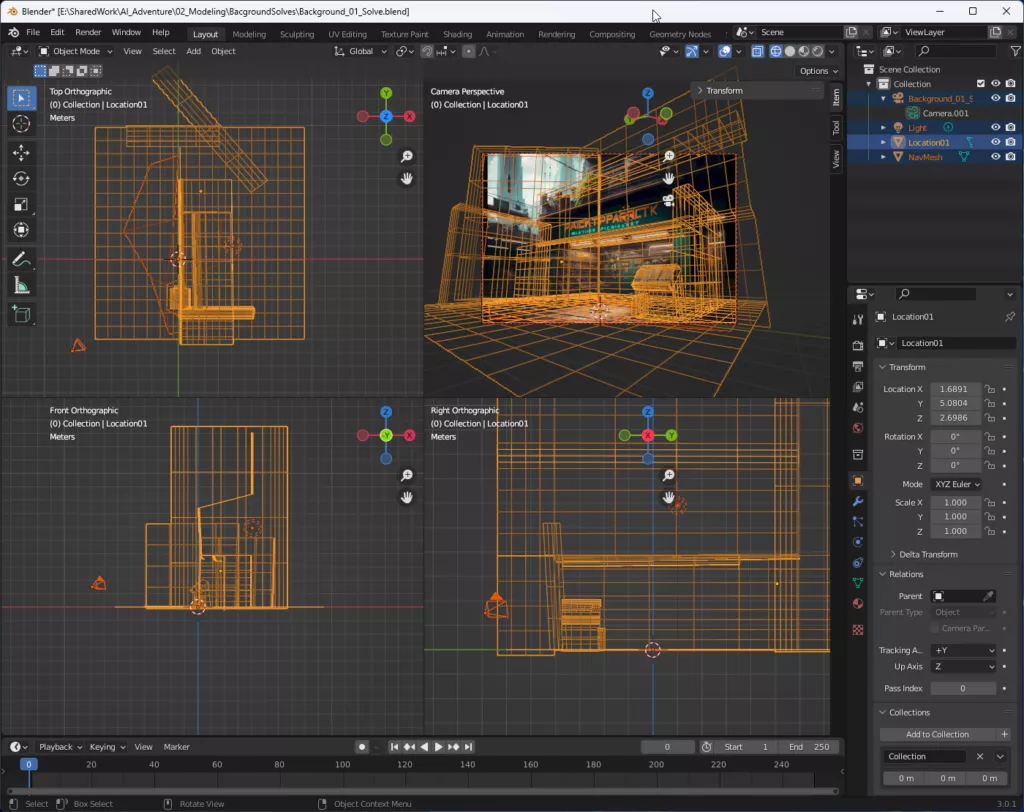Screen dimensions: 1024x812
Task: Select the Measure ruler tool
Action: tap(21, 286)
